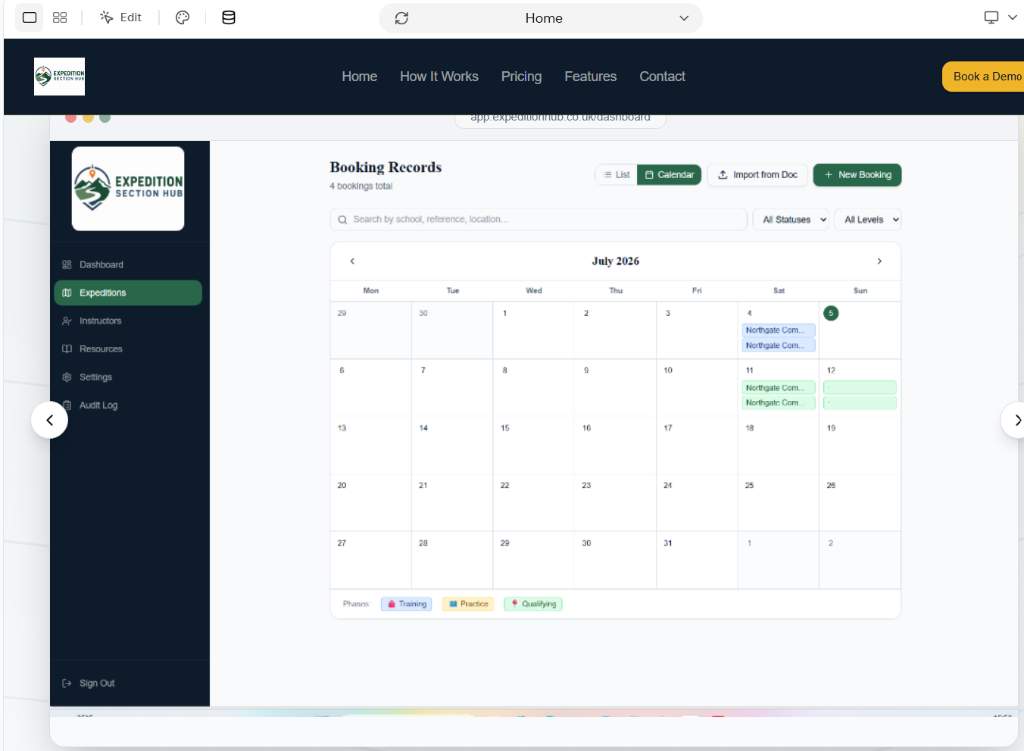
Task: Select July 22 calendar cell
Action: 534,503
